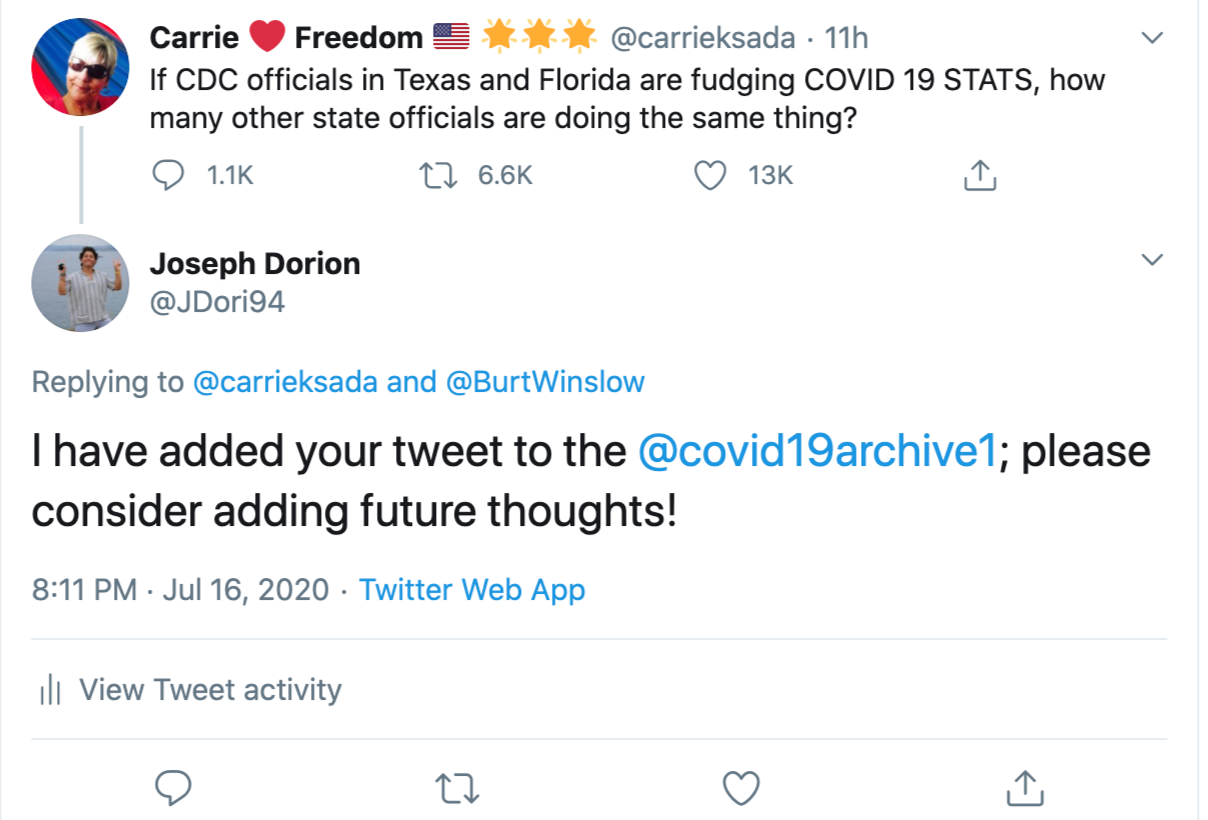This screenshot has height=820, width=1208.
Task: Visit @carrieksada from Replying to line
Action: (x=284, y=382)
